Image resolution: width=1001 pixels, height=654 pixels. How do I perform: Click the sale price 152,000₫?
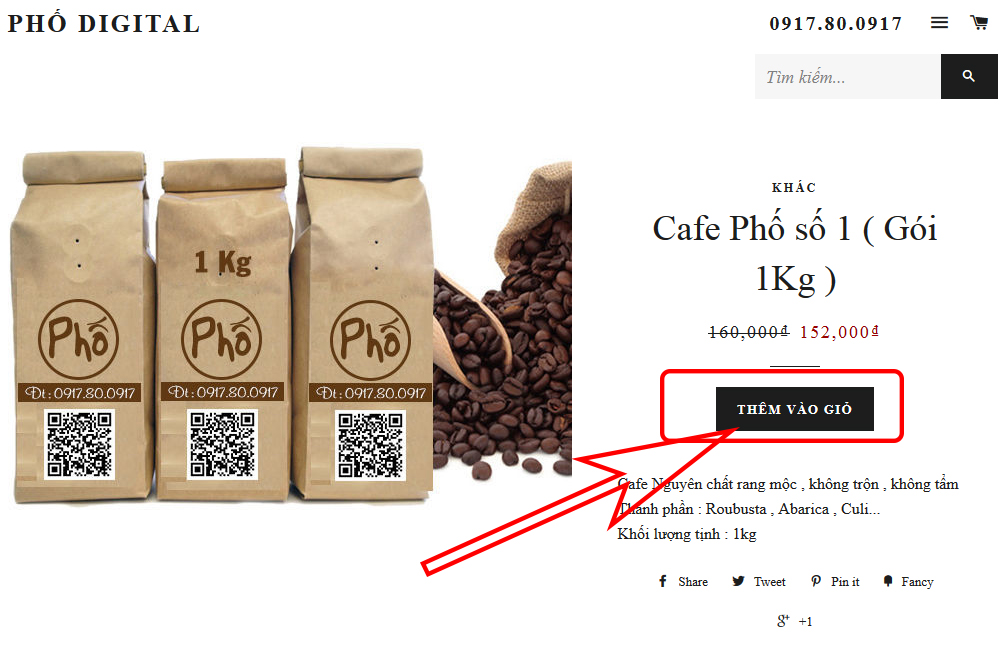click(839, 332)
